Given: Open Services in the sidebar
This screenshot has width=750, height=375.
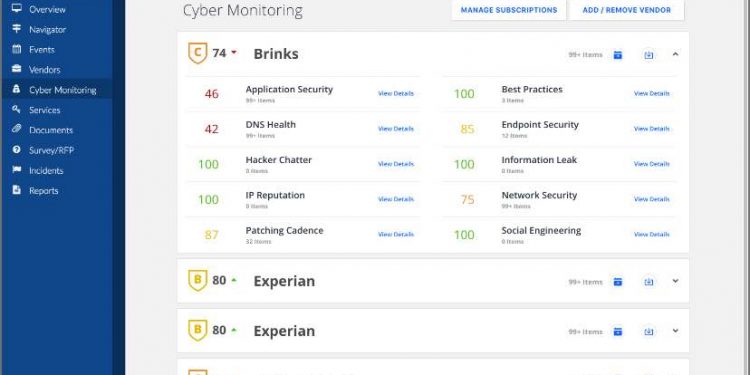Looking at the screenshot, I should [x=44, y=110].
